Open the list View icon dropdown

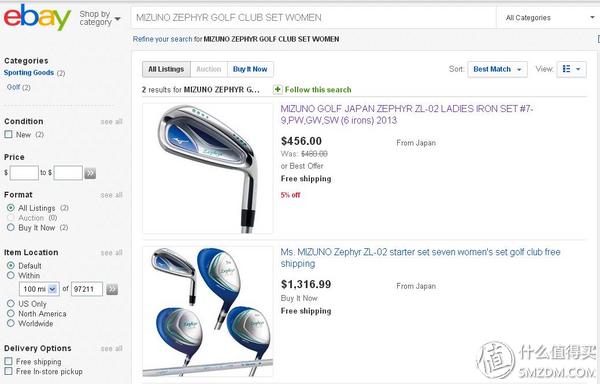point(571,69)
